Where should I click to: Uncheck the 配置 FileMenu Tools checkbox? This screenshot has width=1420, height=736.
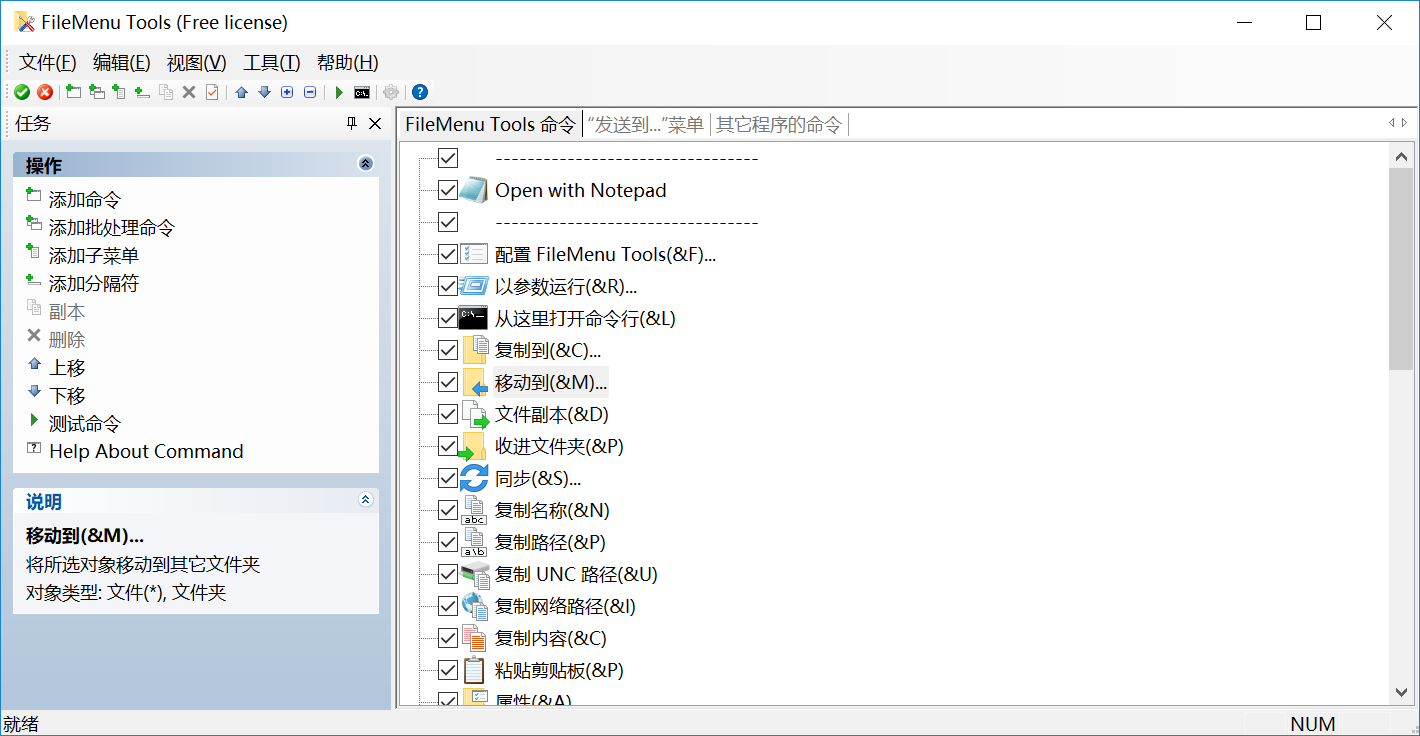(x=448, y=254)
